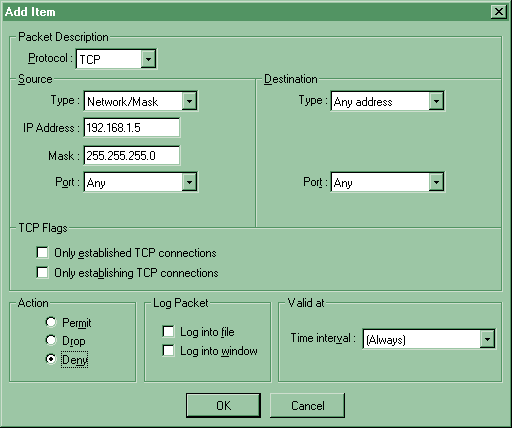Screen dimensions: 512x428
Task: Confirm with the OK button
Action: [223, 405]
